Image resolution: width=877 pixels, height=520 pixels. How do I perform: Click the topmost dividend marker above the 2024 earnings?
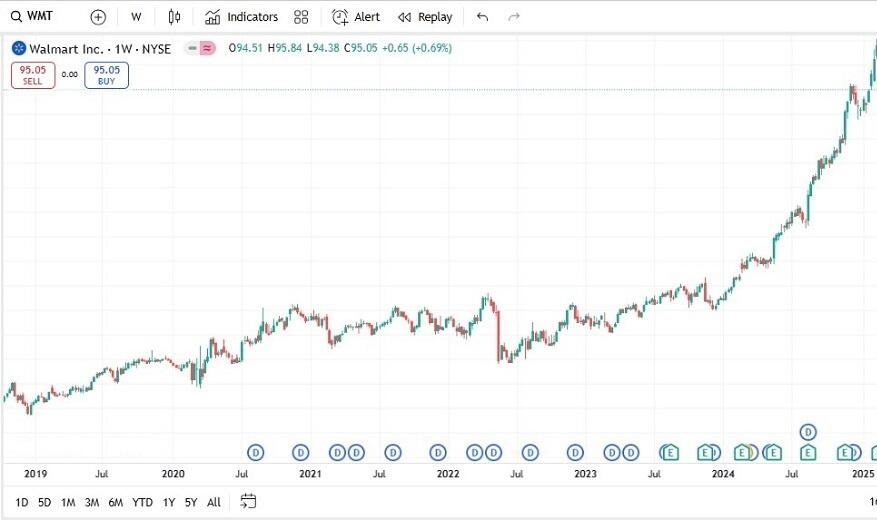click(x=808, y=432)
